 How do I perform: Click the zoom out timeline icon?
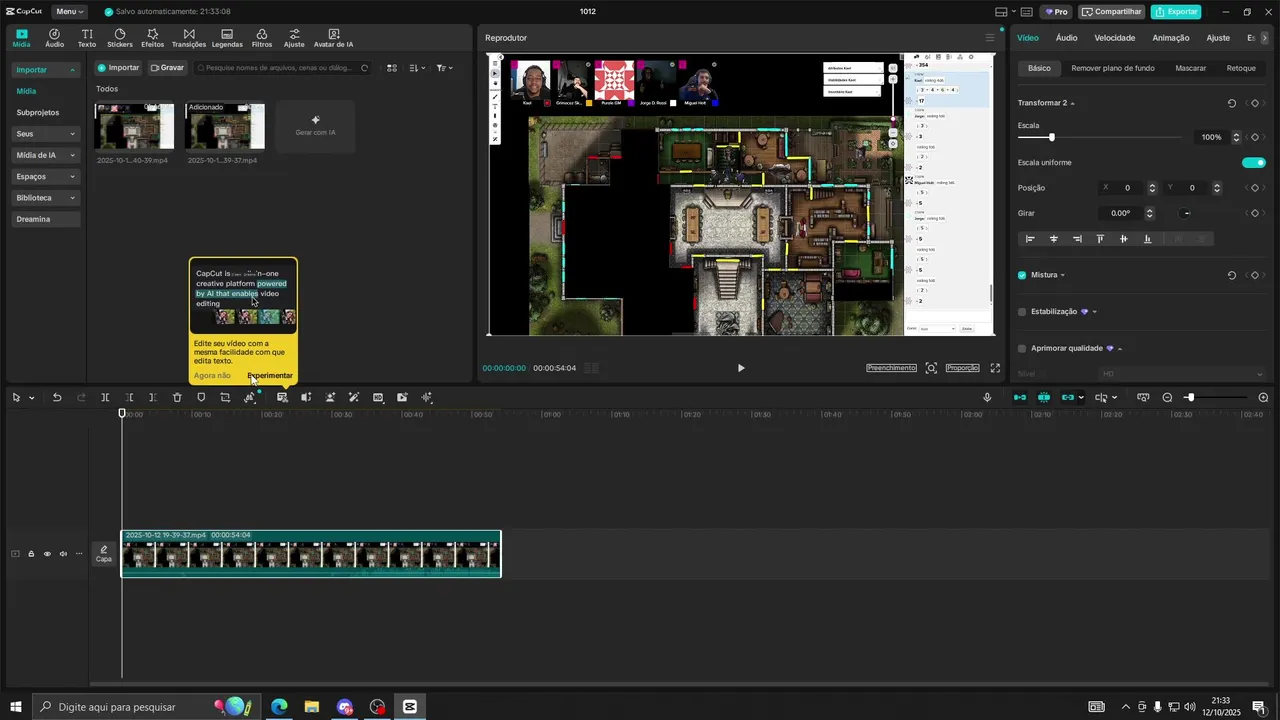[x=1167, y=397]
